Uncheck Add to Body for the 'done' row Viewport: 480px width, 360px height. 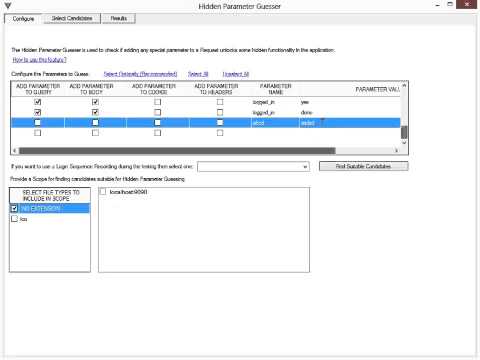pos(95,112)
